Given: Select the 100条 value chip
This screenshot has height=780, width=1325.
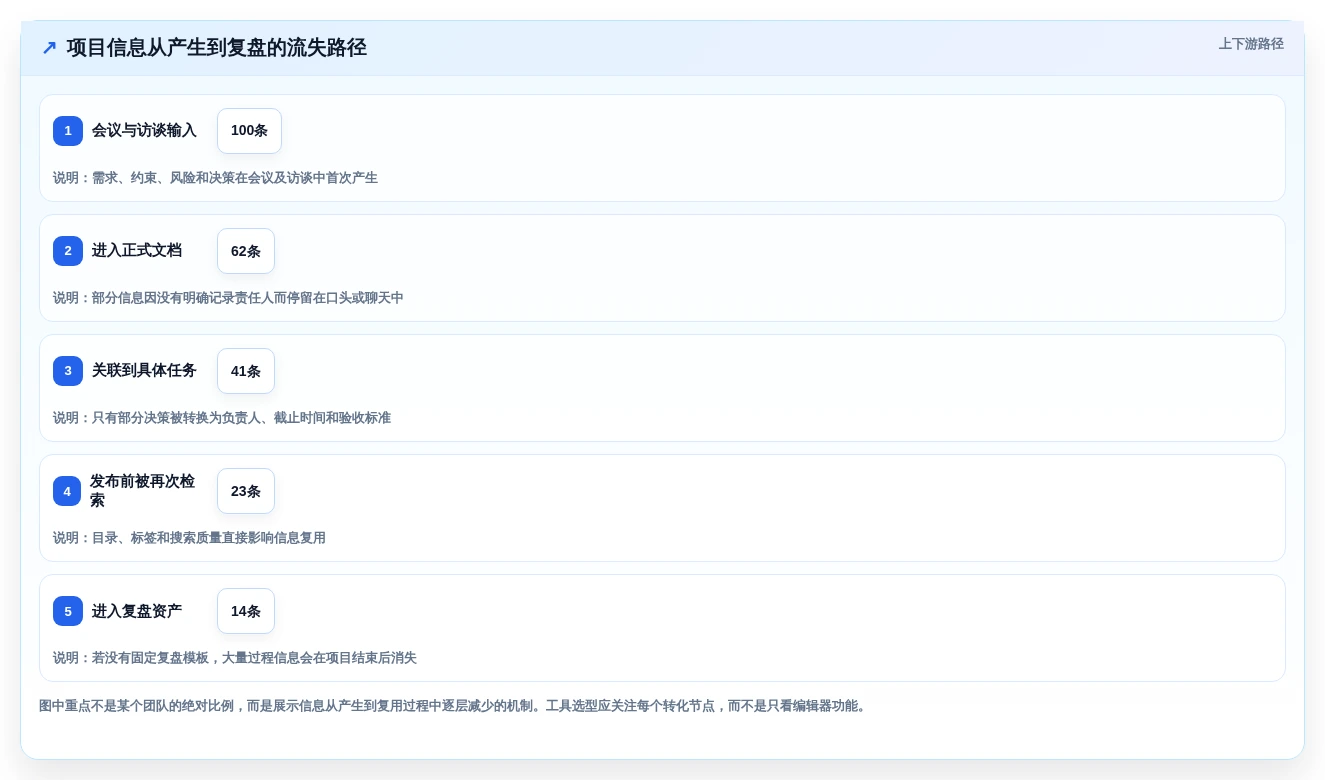Looking at the screenshot, I should [249, 131].
